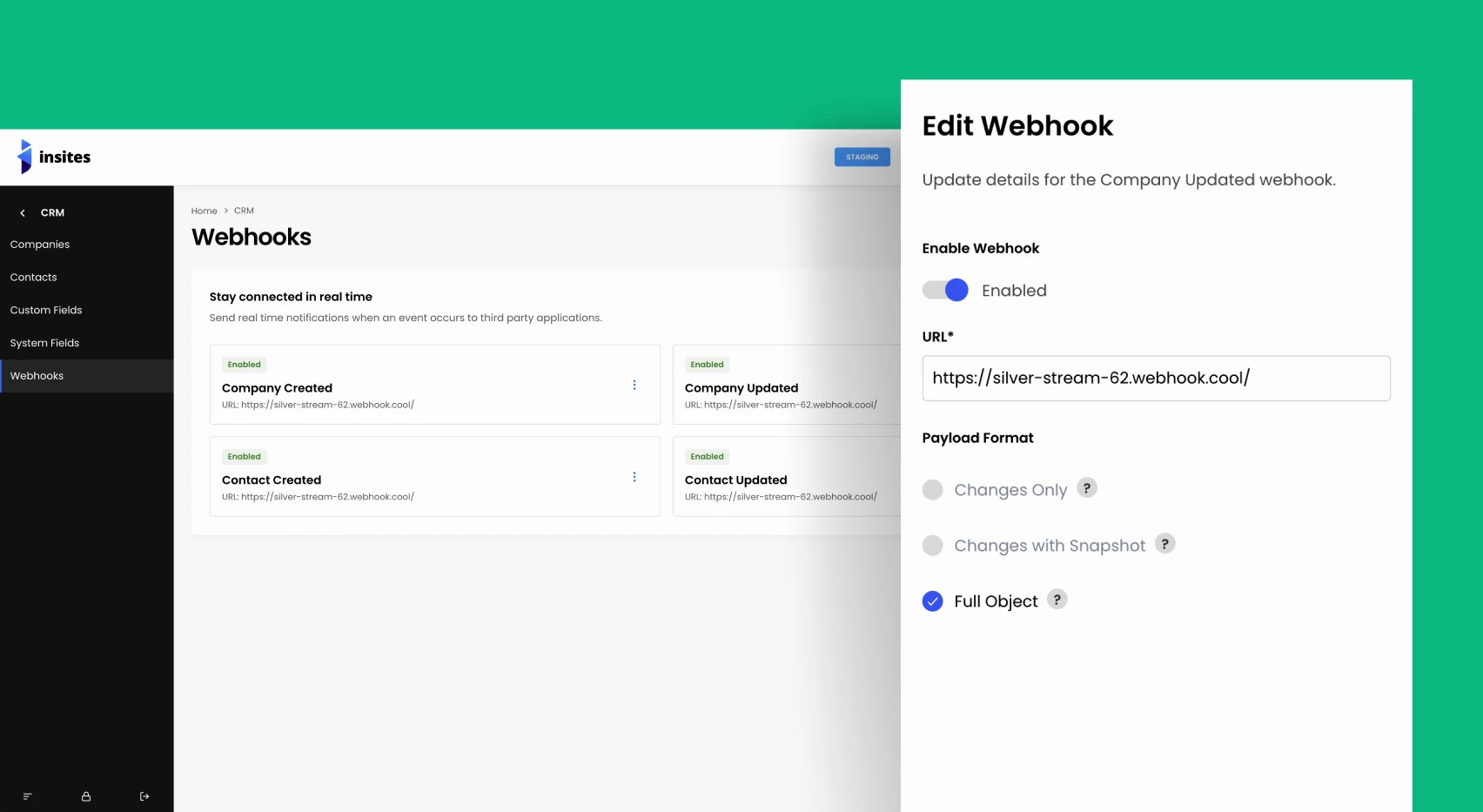This screenshot has height=812, width=1483.
Task: Select Full Object payload format
Action: tap(933, 601)
